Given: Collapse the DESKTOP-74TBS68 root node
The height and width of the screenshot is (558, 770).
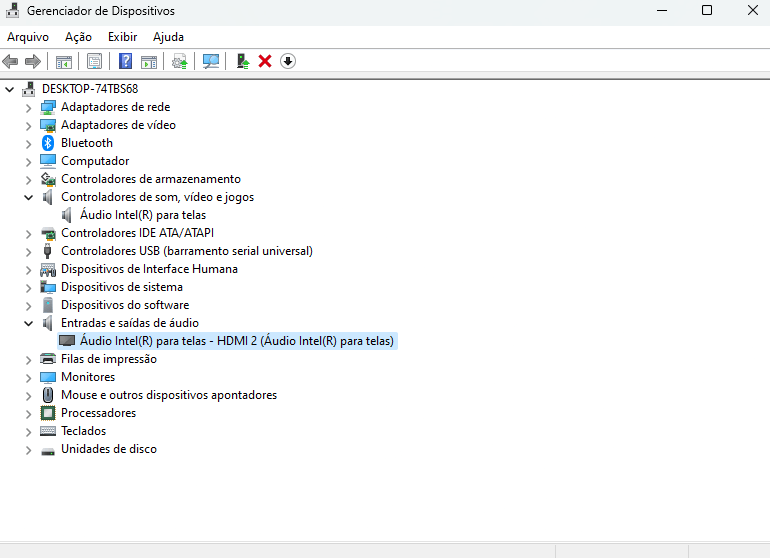Looking at the screenshot, I should 9,89.
